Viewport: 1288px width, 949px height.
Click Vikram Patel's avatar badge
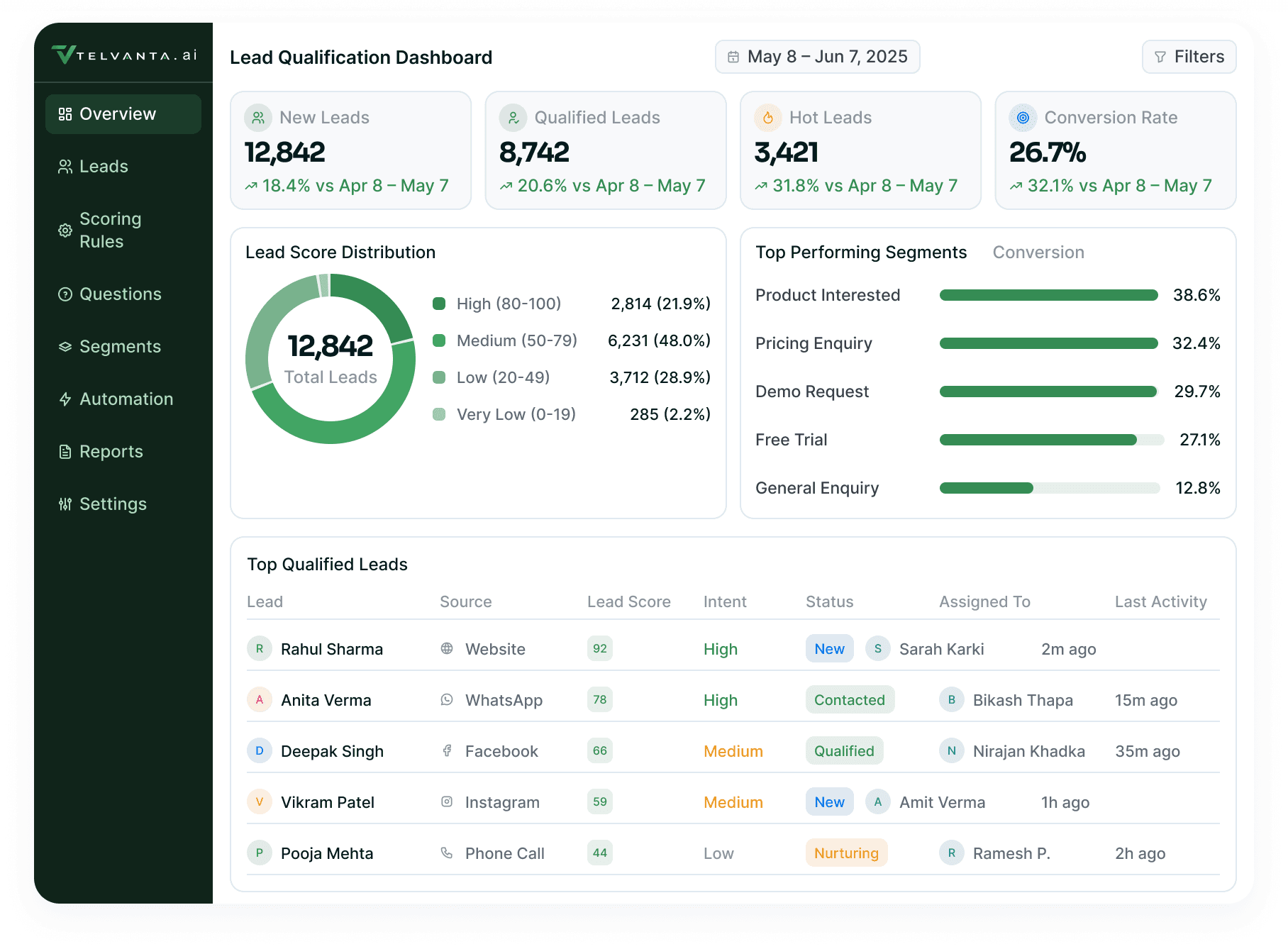(x=260, y=801)
